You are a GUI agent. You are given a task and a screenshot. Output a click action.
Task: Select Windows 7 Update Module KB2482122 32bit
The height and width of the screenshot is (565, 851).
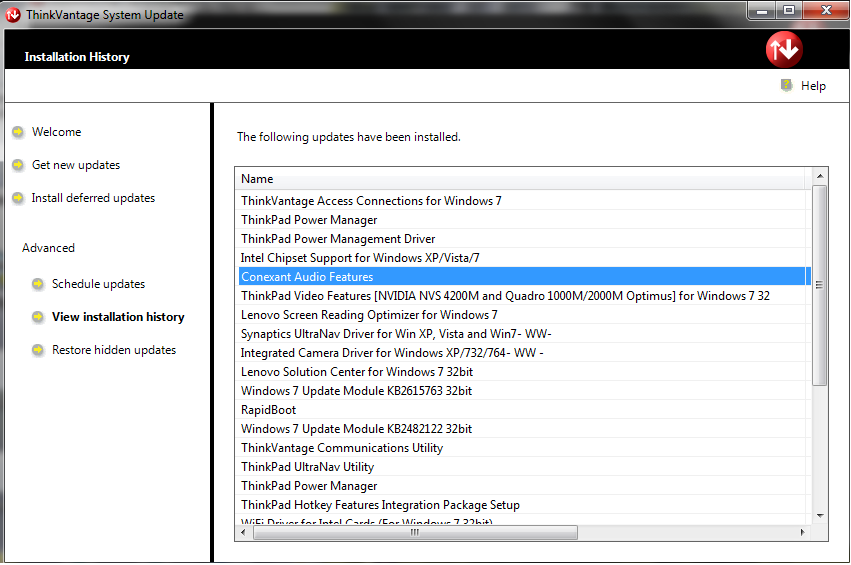pos(523,429)
